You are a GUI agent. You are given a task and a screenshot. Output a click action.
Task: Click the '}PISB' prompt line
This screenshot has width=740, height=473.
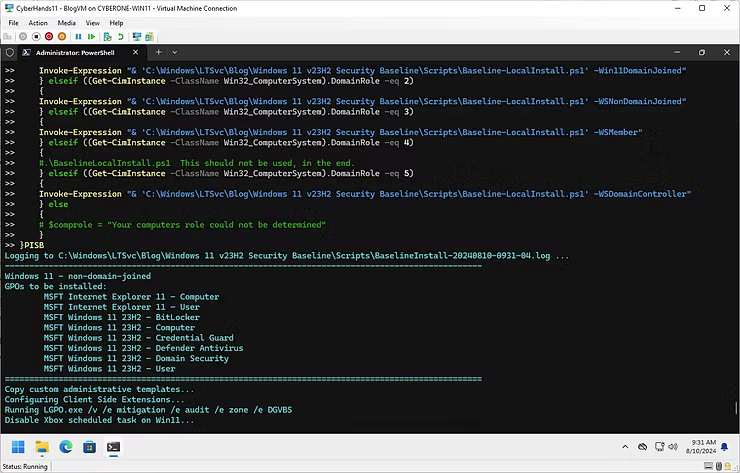coord(25,245)
